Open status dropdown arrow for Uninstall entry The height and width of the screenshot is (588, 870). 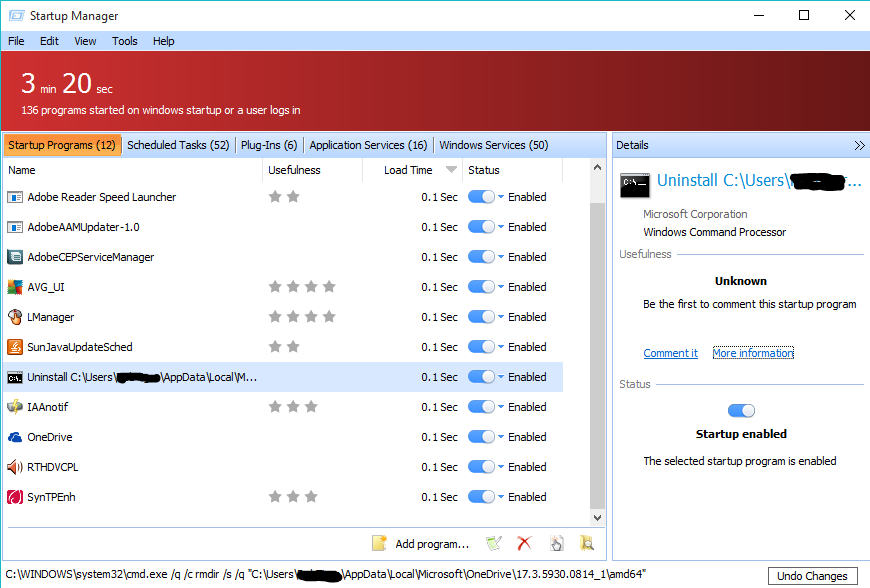[x=501, y=377]
